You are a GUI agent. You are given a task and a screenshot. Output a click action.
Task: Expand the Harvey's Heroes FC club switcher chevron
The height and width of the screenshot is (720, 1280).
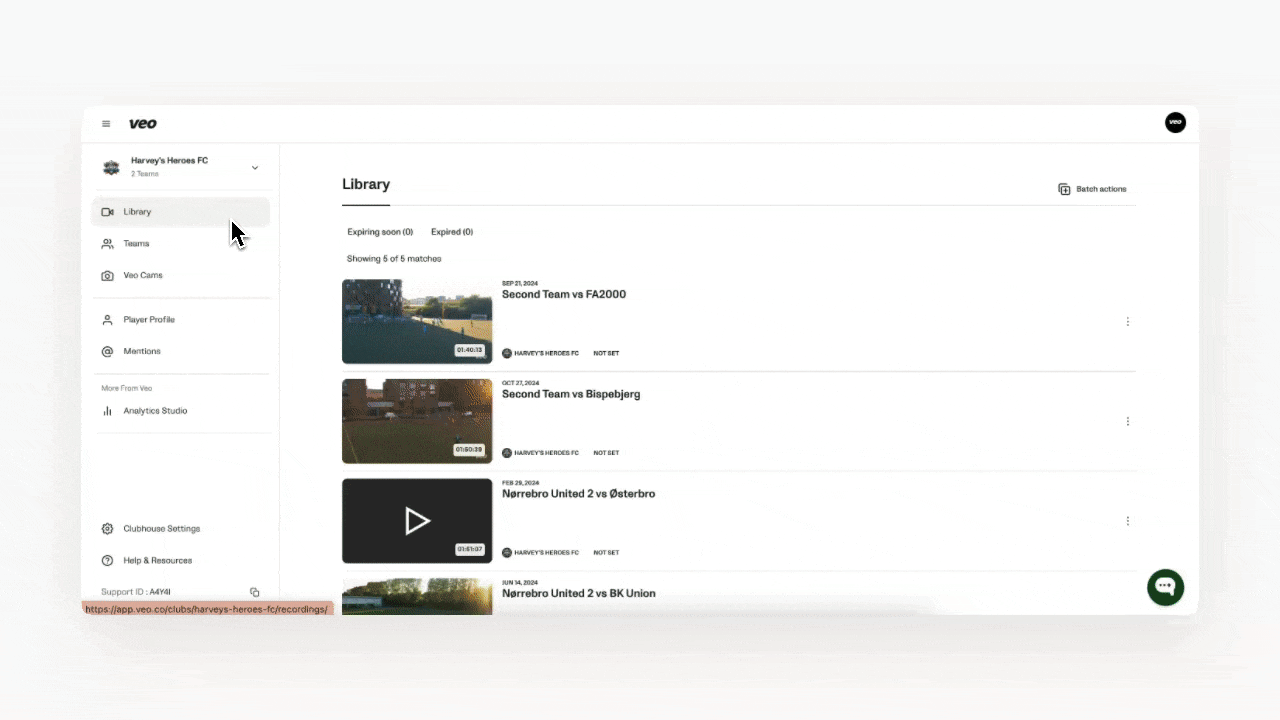tap(255, 167)
